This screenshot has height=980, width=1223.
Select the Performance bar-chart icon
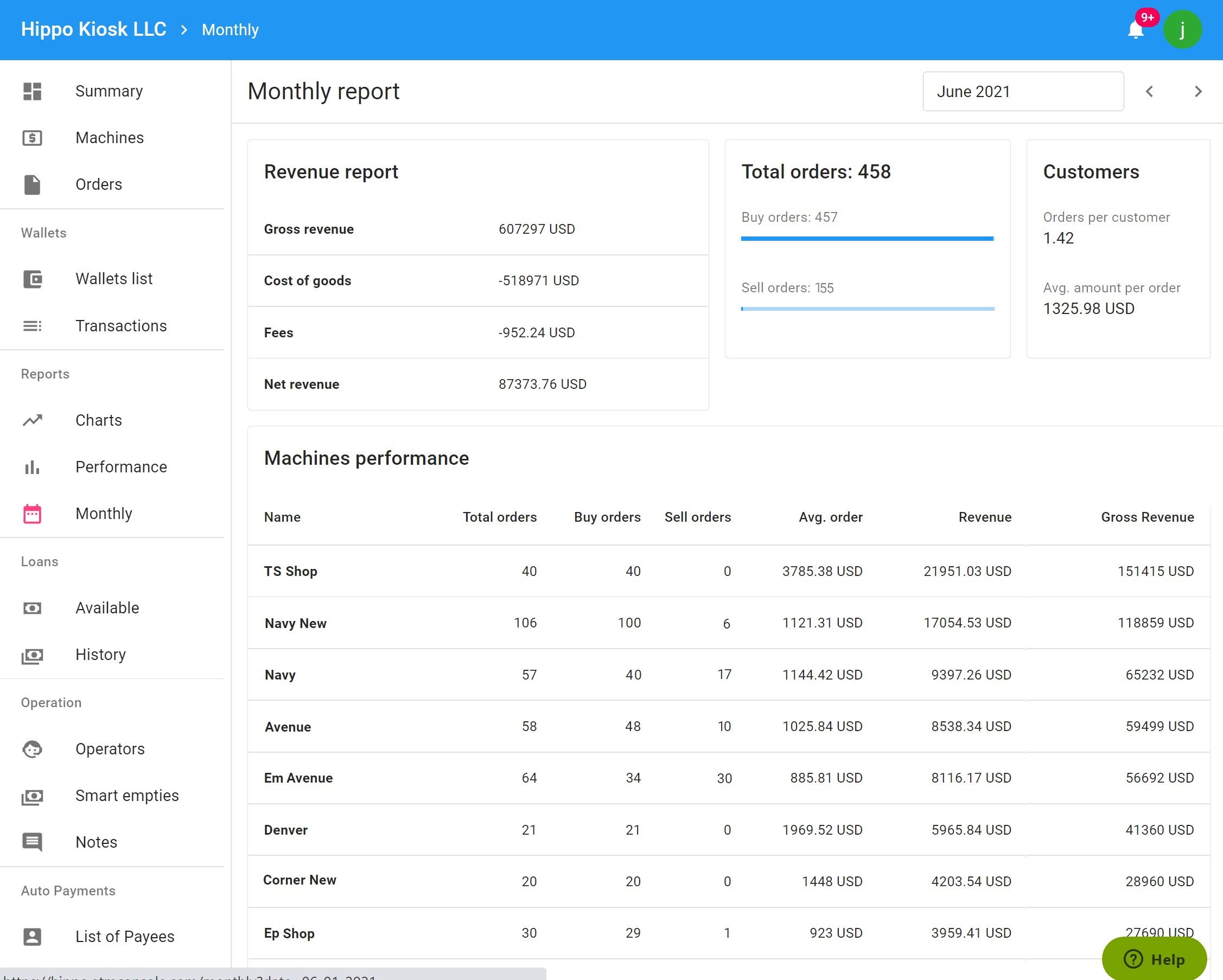[x=33, y=467]
